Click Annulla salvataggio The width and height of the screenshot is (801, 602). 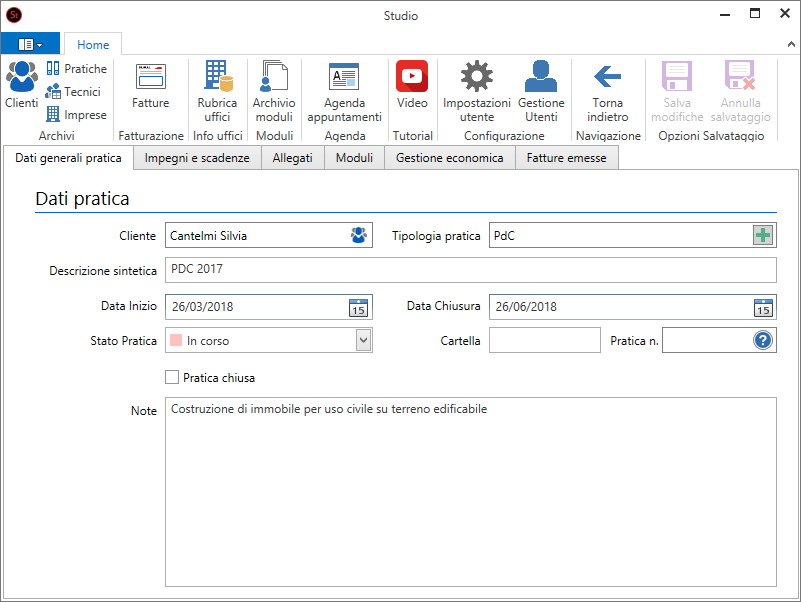[740, 91]
